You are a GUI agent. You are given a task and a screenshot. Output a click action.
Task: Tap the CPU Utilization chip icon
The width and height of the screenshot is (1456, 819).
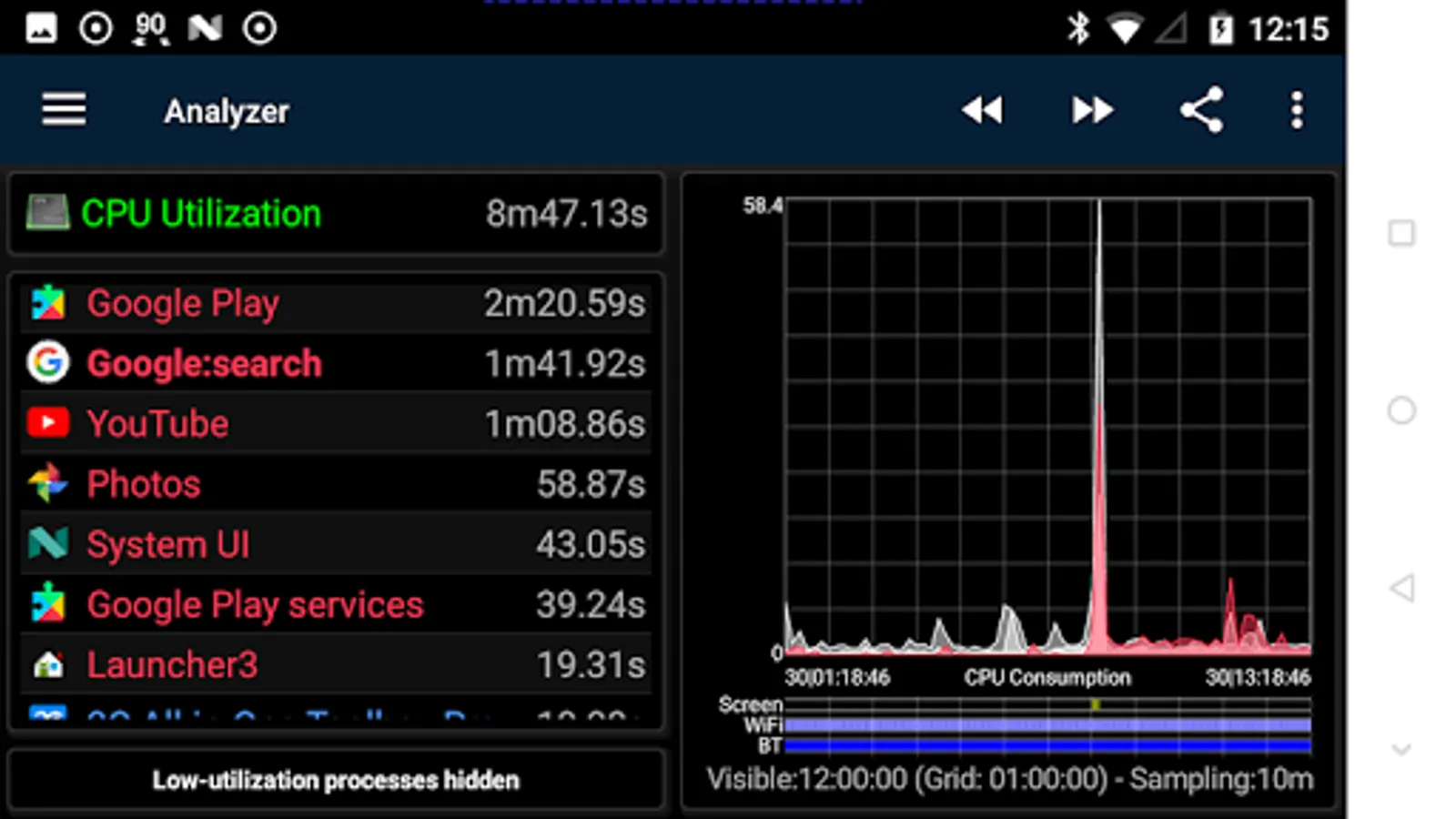[x=48, y=213]
